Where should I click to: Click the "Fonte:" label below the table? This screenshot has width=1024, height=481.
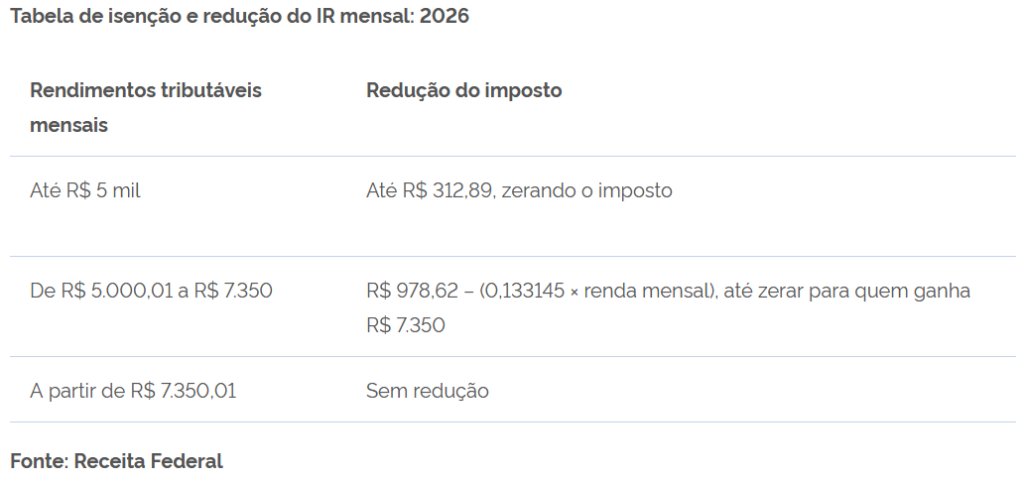[39, 461]
